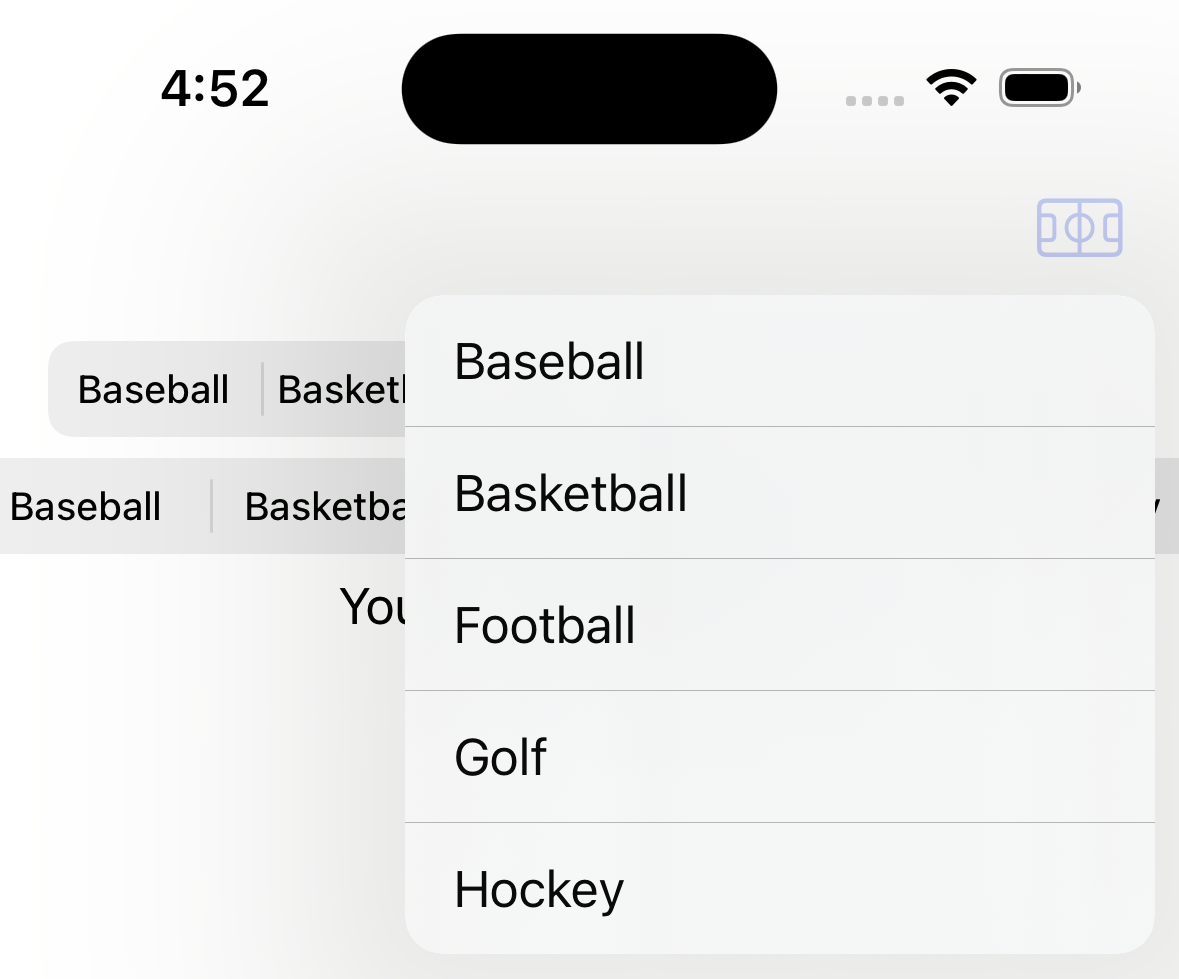This screenshot has width=1179, height=979.
Task: Click the battery indicator icon
Action: coord(1039,88)
